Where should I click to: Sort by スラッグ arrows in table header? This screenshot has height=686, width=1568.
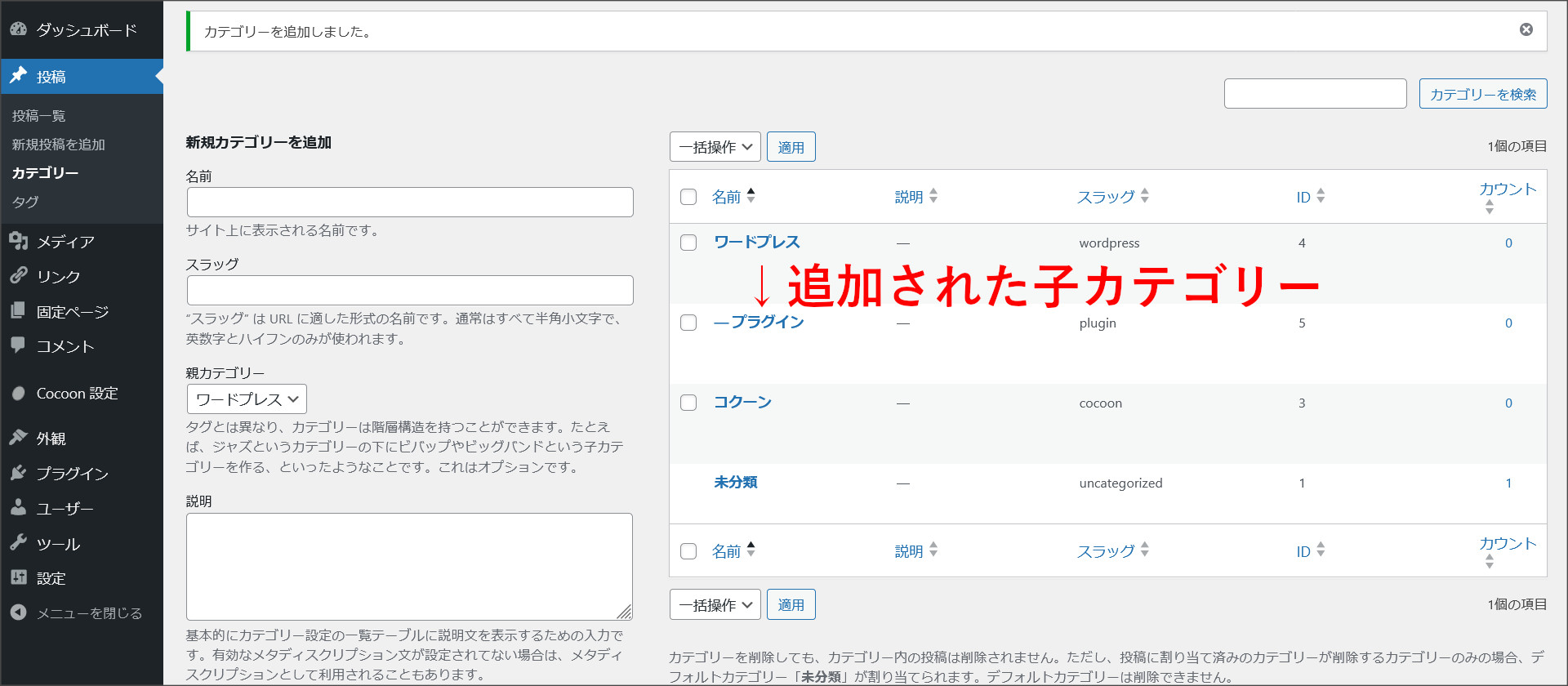pyautogui.click(x=1145, y=196)
